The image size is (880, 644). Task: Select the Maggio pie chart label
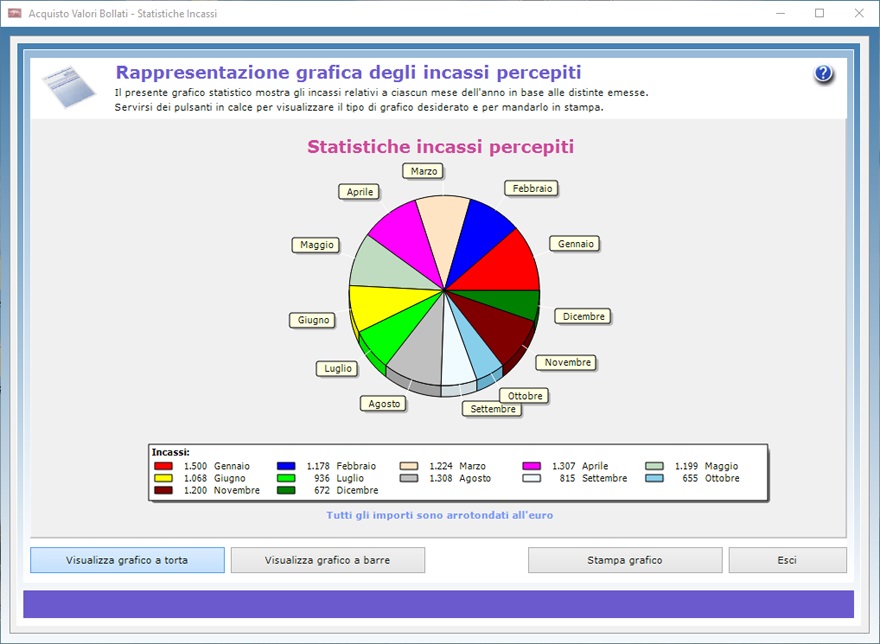click(x=317, y=245)
